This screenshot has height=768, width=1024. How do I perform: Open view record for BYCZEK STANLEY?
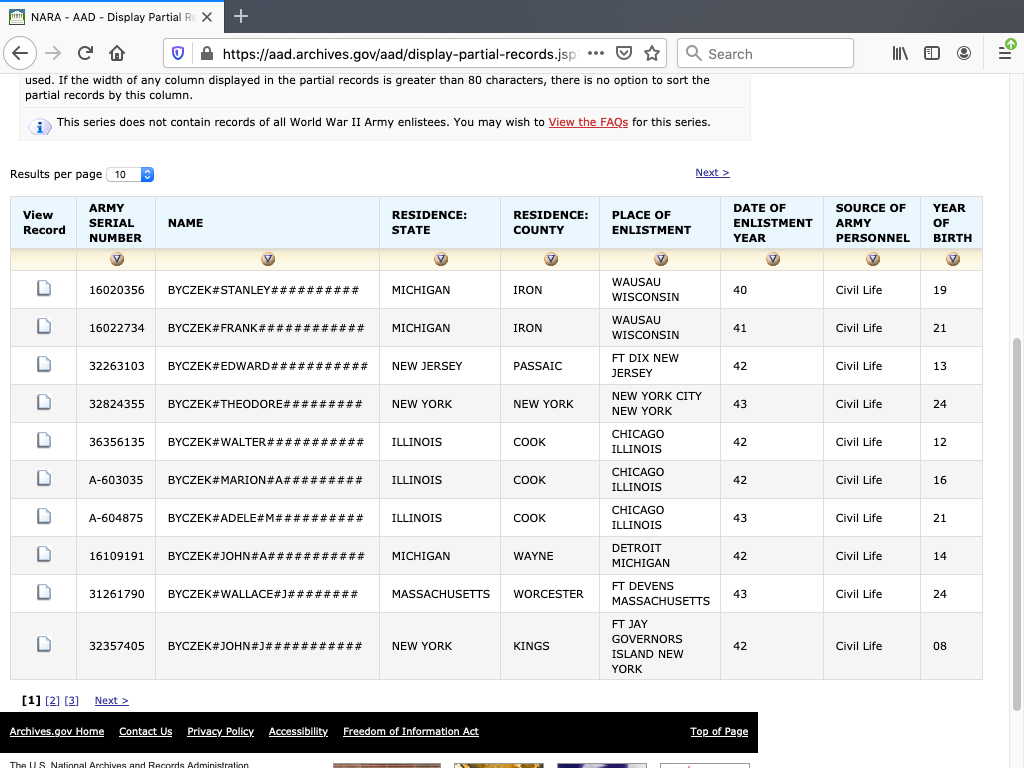(x=44, y=289)
